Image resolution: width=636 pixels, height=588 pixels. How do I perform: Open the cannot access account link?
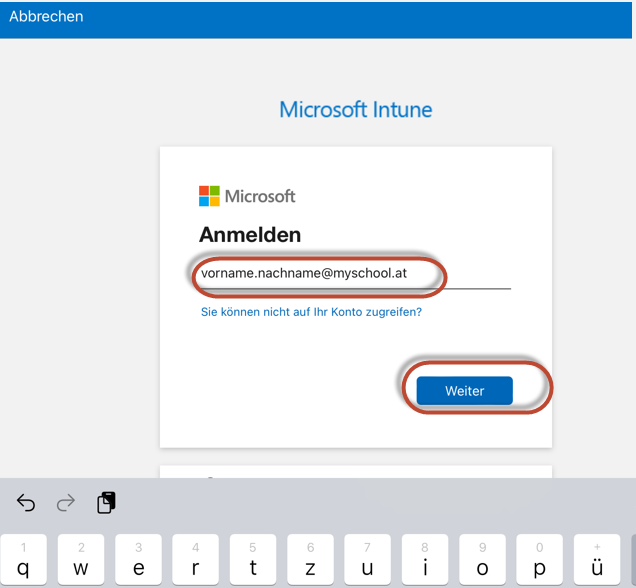[x=311, y=312]
